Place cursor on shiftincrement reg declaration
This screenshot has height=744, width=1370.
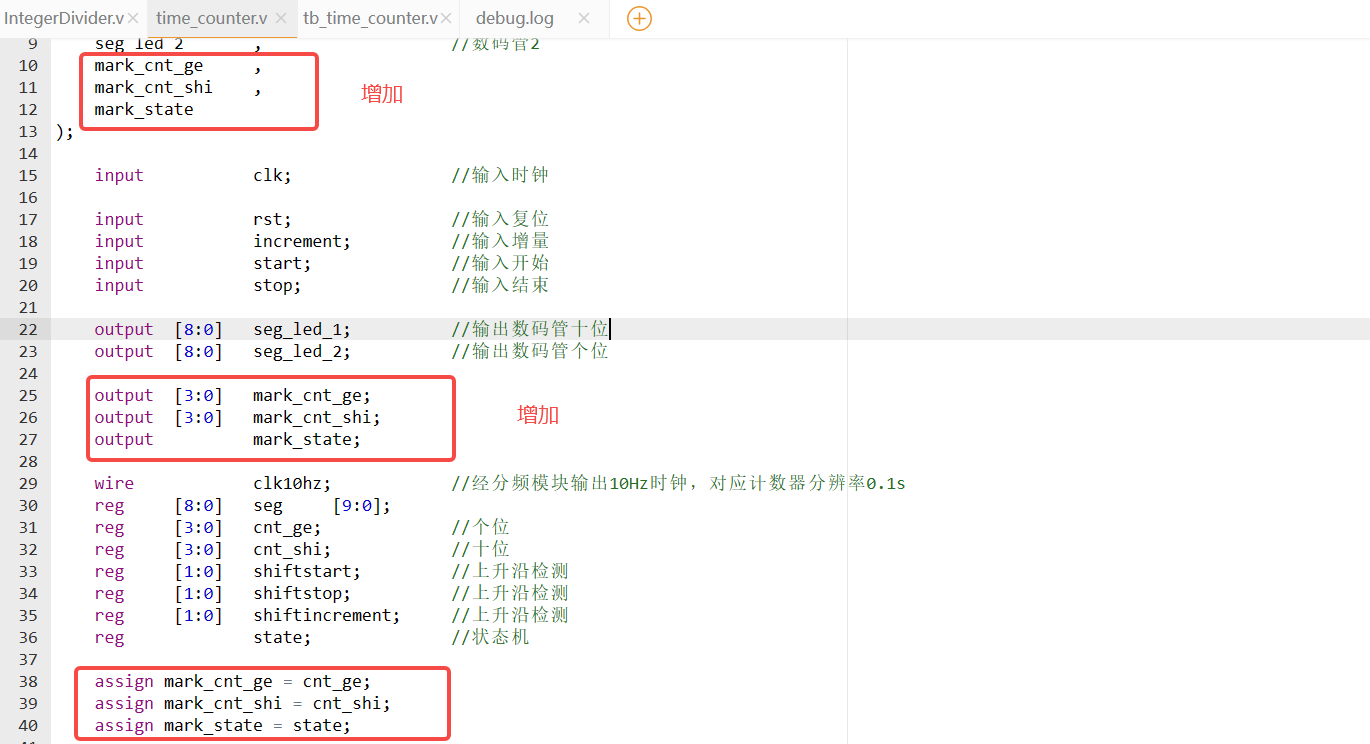coord(325,615)
